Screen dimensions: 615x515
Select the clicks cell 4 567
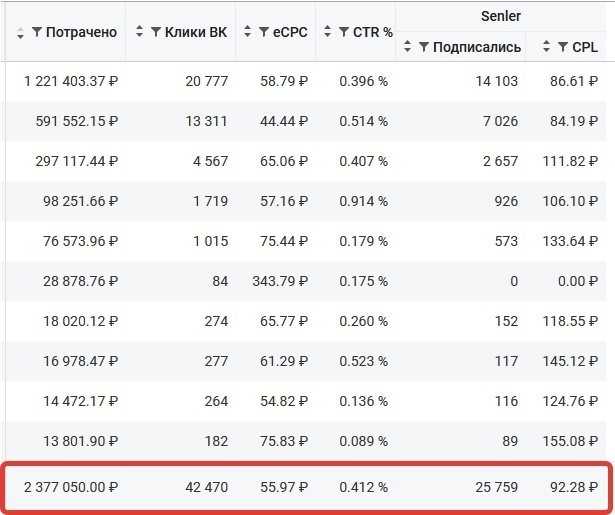click(x=211, y=161)
